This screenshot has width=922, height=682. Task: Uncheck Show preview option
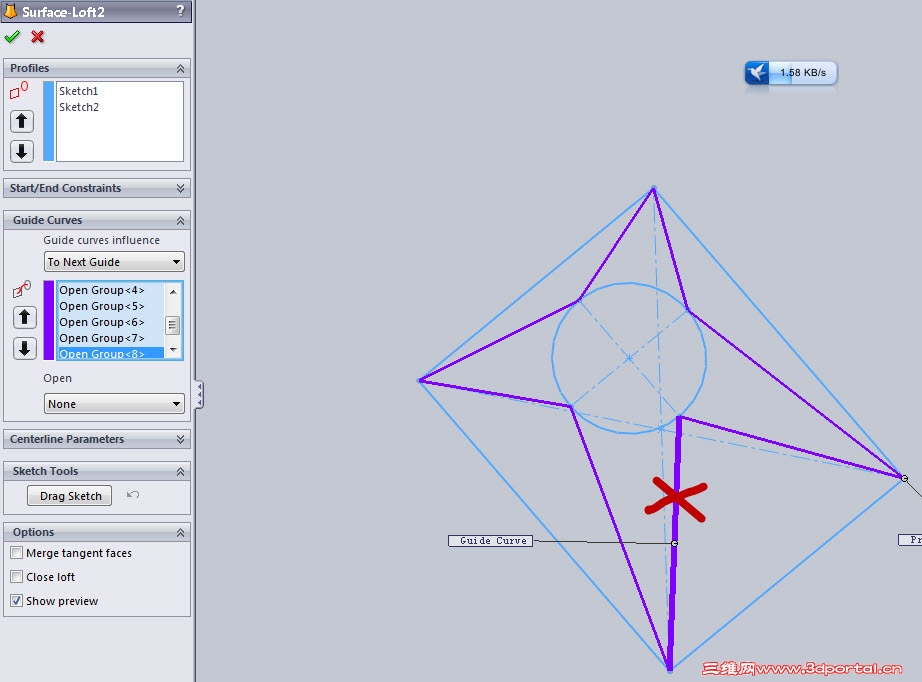16,601
